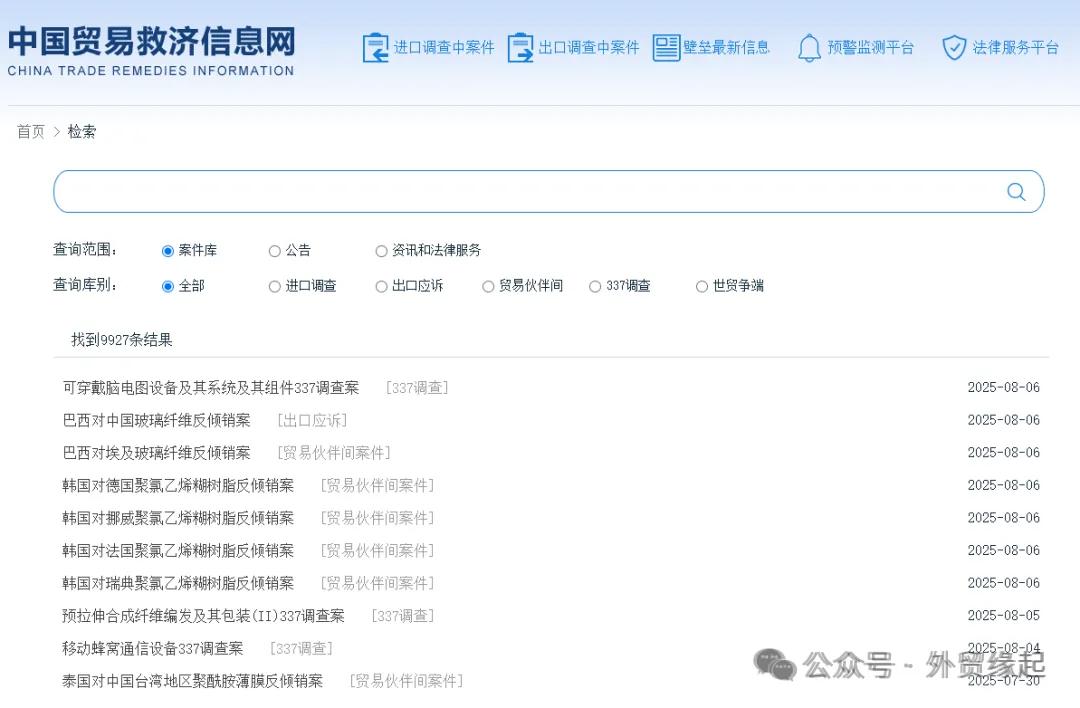This screenshot has height=708, width=1080.
Task: Click the checkmark inside the shield icon
Action: click(x=954, y=46)
